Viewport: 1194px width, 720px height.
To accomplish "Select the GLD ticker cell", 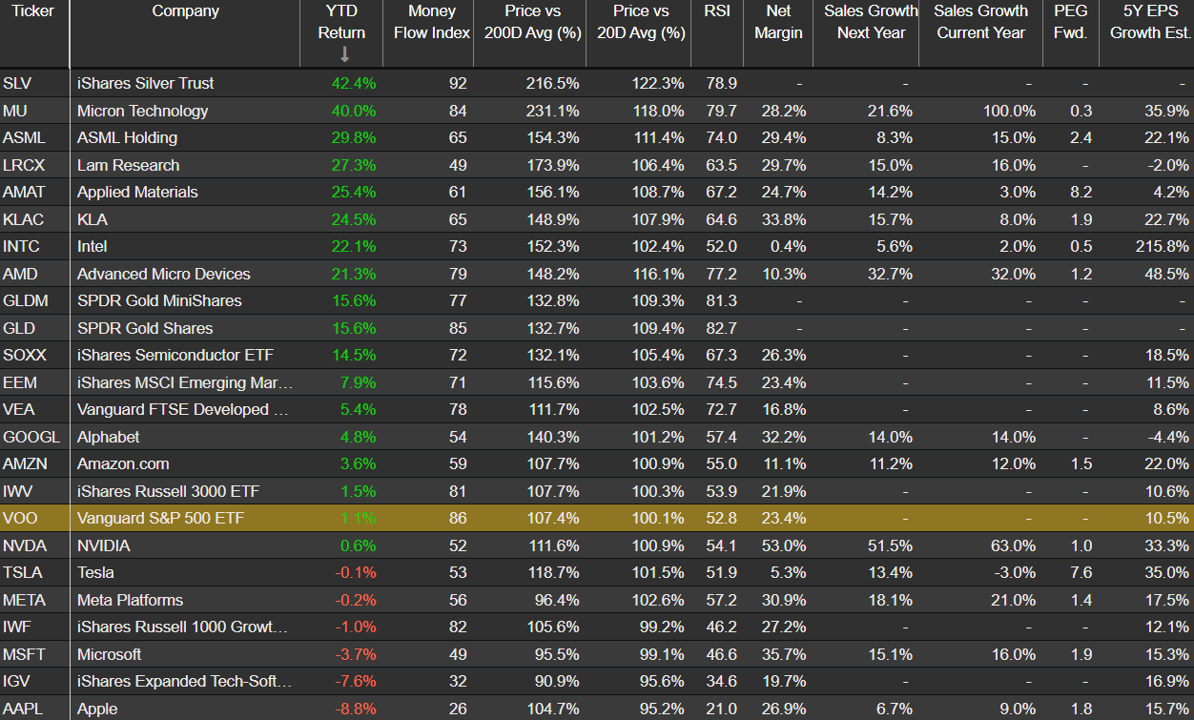I will tap(19, 329).
